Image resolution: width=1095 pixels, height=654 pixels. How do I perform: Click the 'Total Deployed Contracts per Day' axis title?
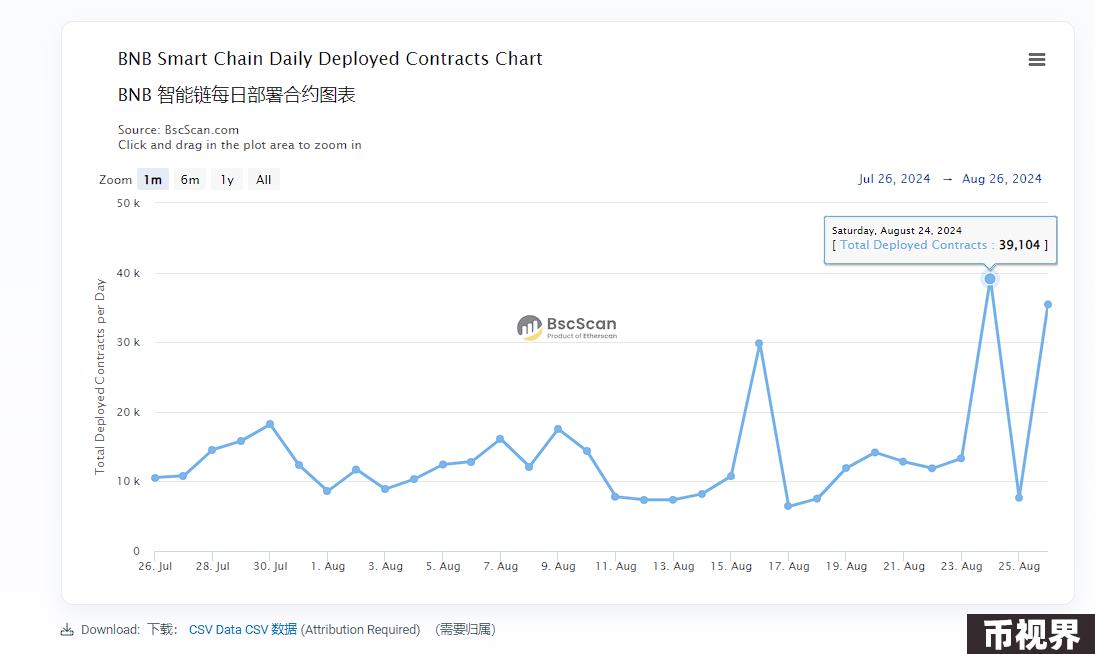(x=100, y=377)
